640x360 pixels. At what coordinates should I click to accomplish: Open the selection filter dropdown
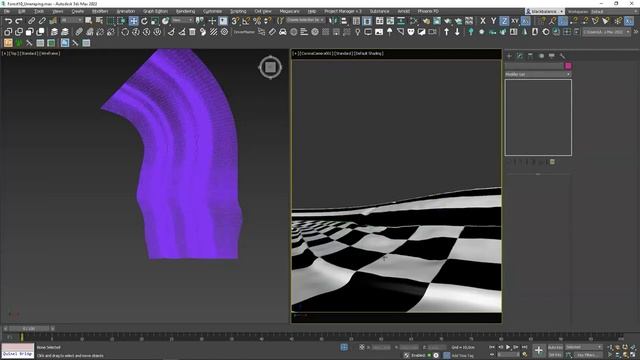click(x=71, y=20)
